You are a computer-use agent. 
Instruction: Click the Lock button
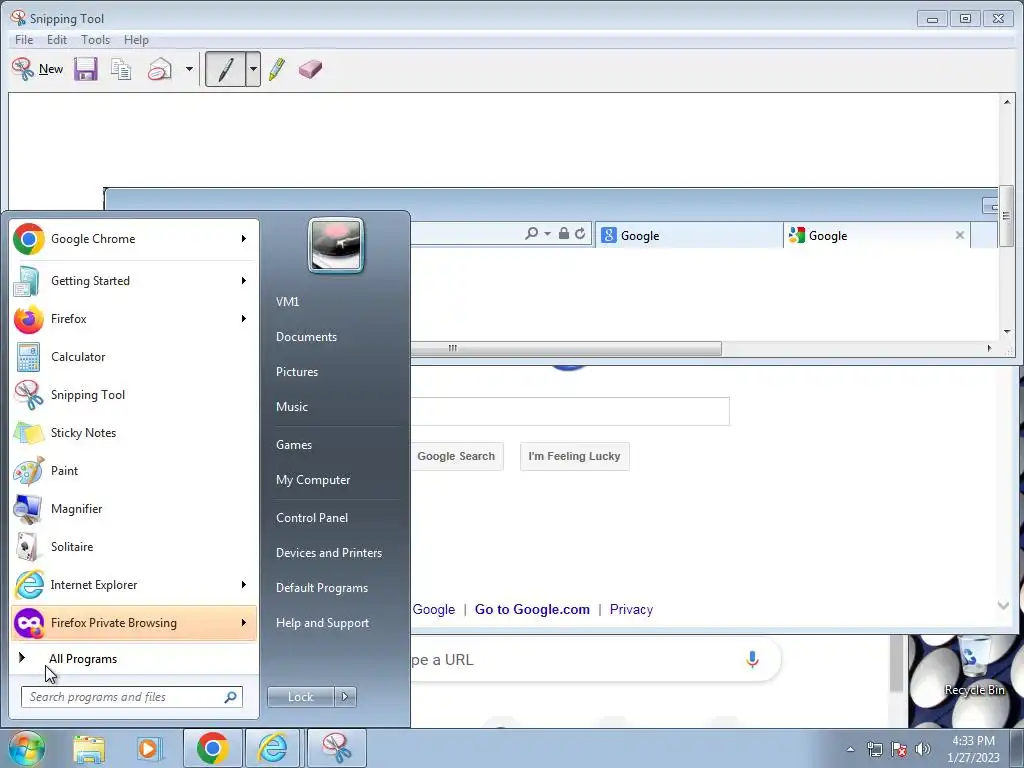pos(300,697)
